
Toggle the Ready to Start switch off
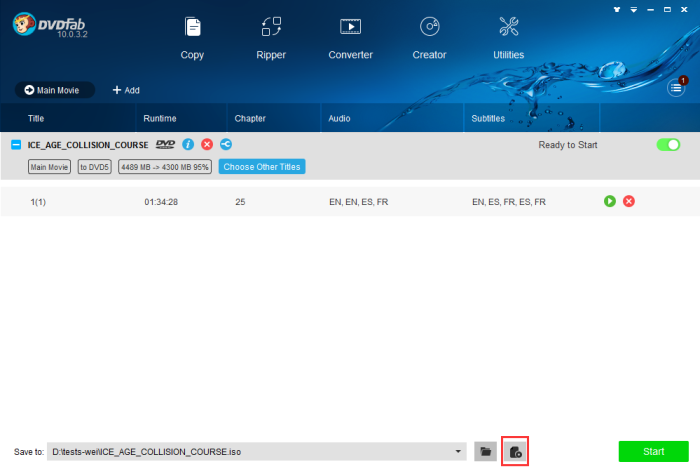[x=667, y=145]
